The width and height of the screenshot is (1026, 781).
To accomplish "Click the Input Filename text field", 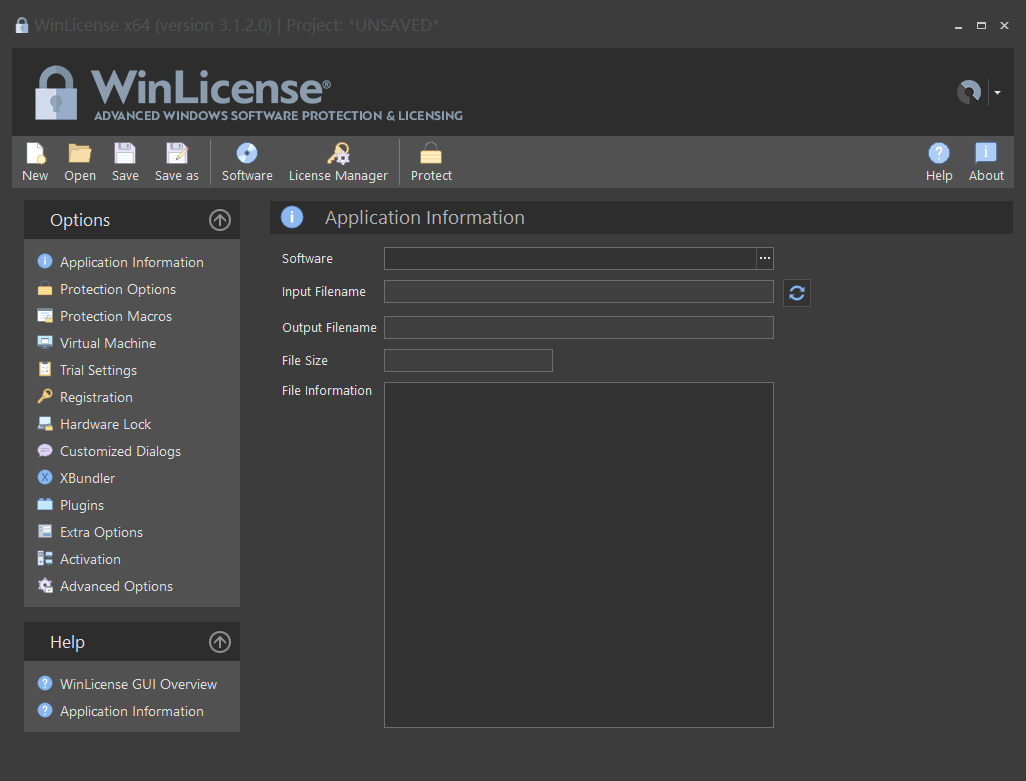I will tap(578, 292).
